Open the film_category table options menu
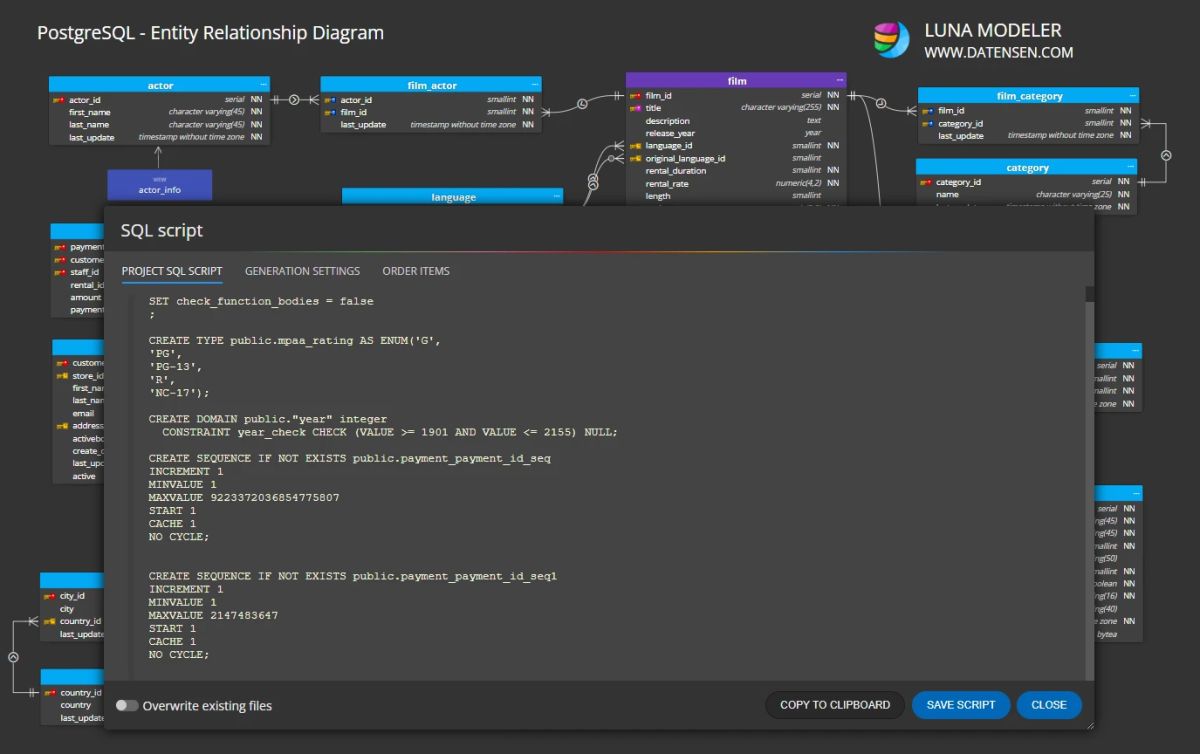 pyautogui.click(x=1132, y=96)
